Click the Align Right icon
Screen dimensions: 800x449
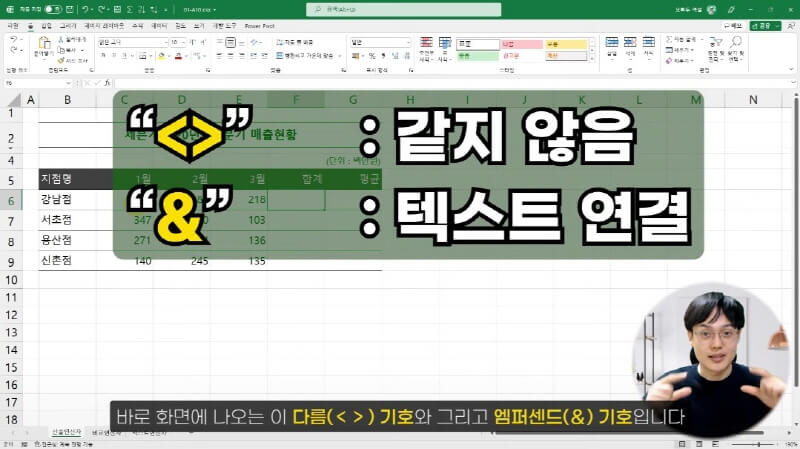click(242, 56)
